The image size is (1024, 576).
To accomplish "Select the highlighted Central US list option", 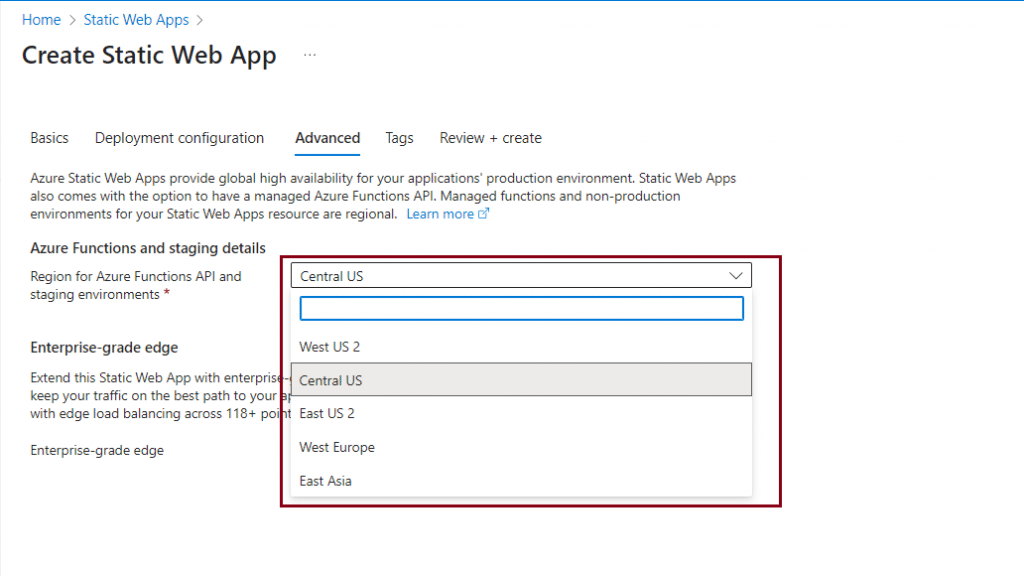I will 331,380.
